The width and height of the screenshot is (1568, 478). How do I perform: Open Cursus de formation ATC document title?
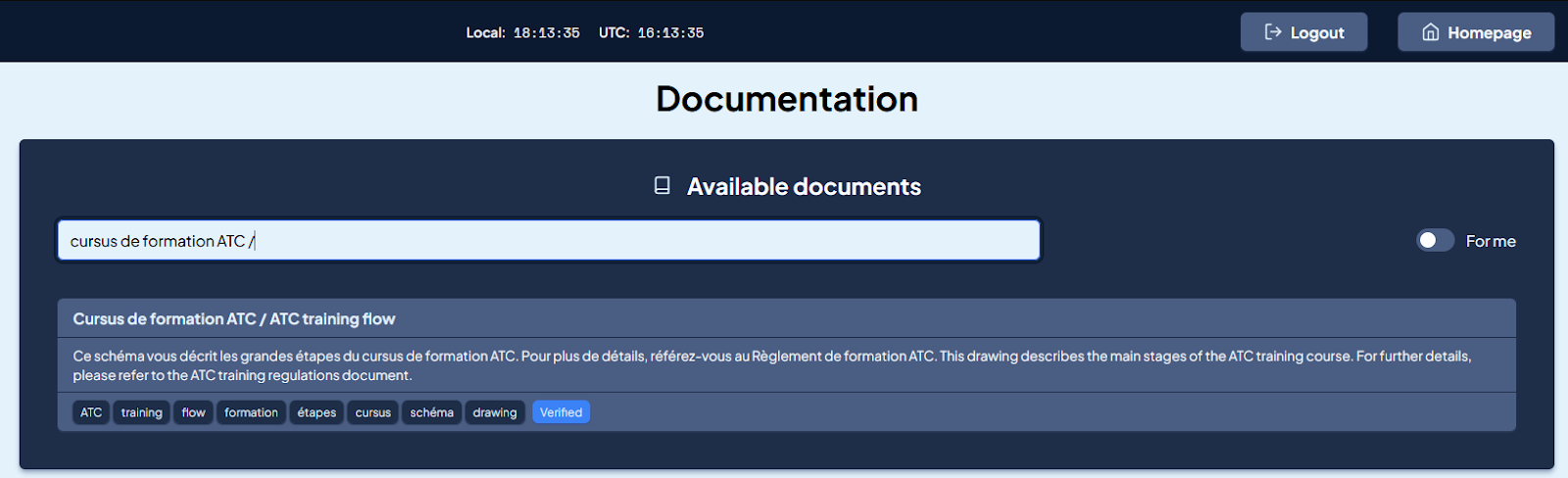tap(234, 319)
